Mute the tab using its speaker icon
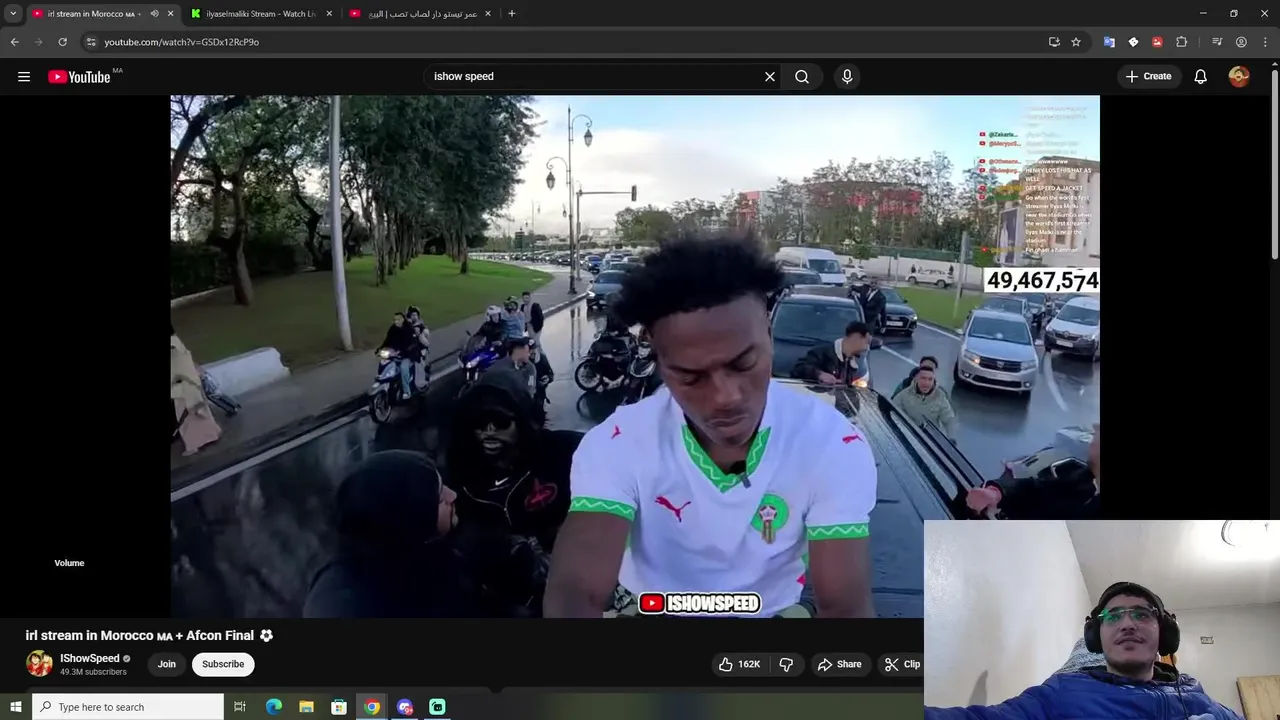The height and width of the screenshot is (720, 1280). point(154,14)
